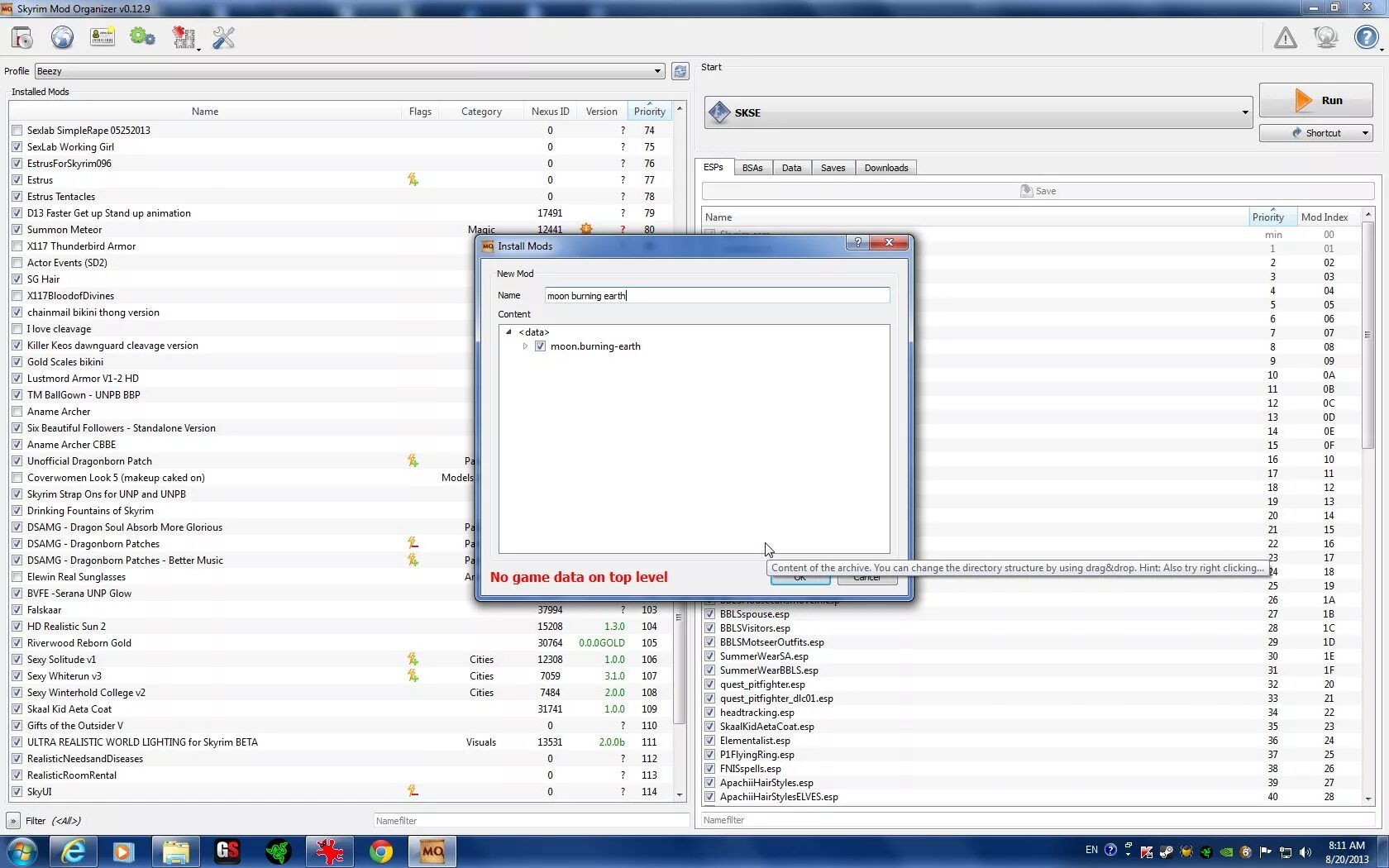
Task: Click the Namefilter box under plugin list
Action: point(1037,820)
